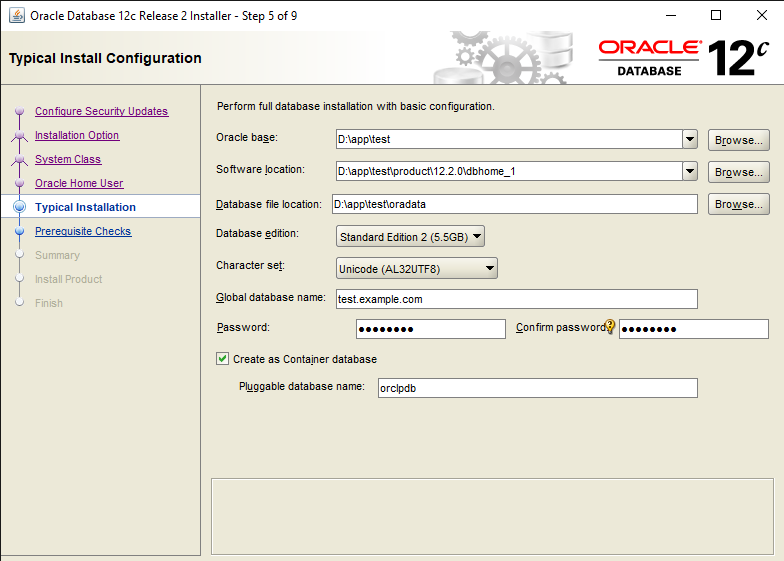Minimize the installer window
The image size is (784, 561).
pos(671,16)
